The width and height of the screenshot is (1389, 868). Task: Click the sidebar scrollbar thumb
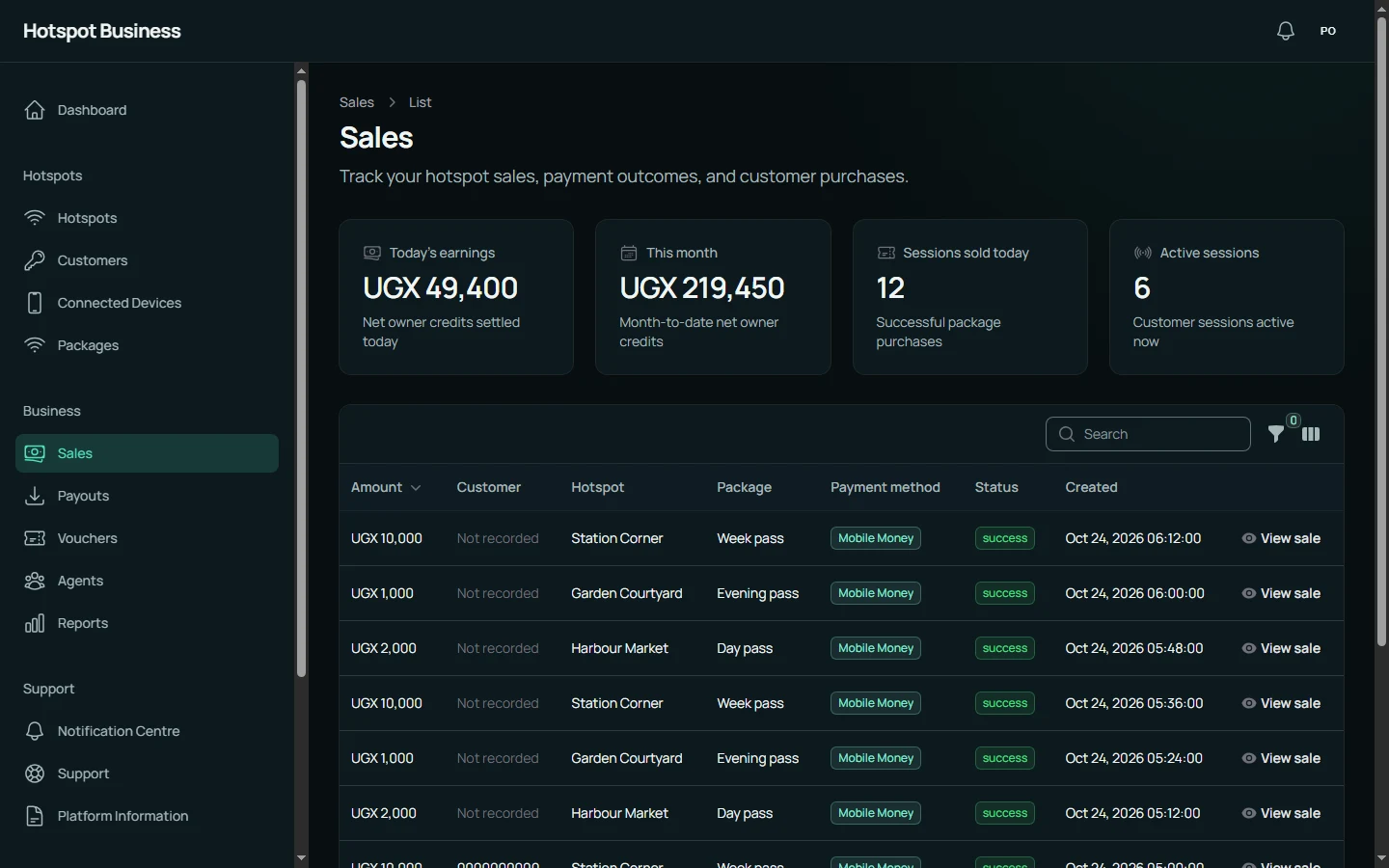tap(301, 378)
